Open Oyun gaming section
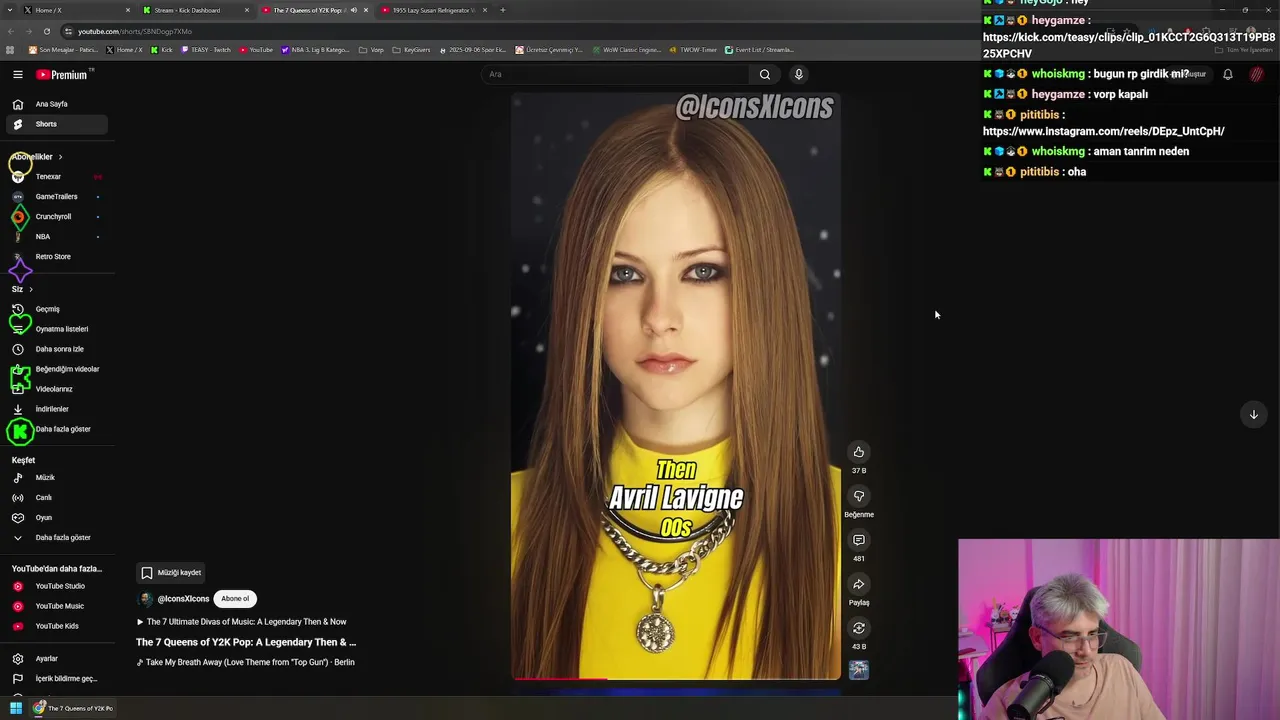Screen dimensions: 1280x720 coord(58,518)
